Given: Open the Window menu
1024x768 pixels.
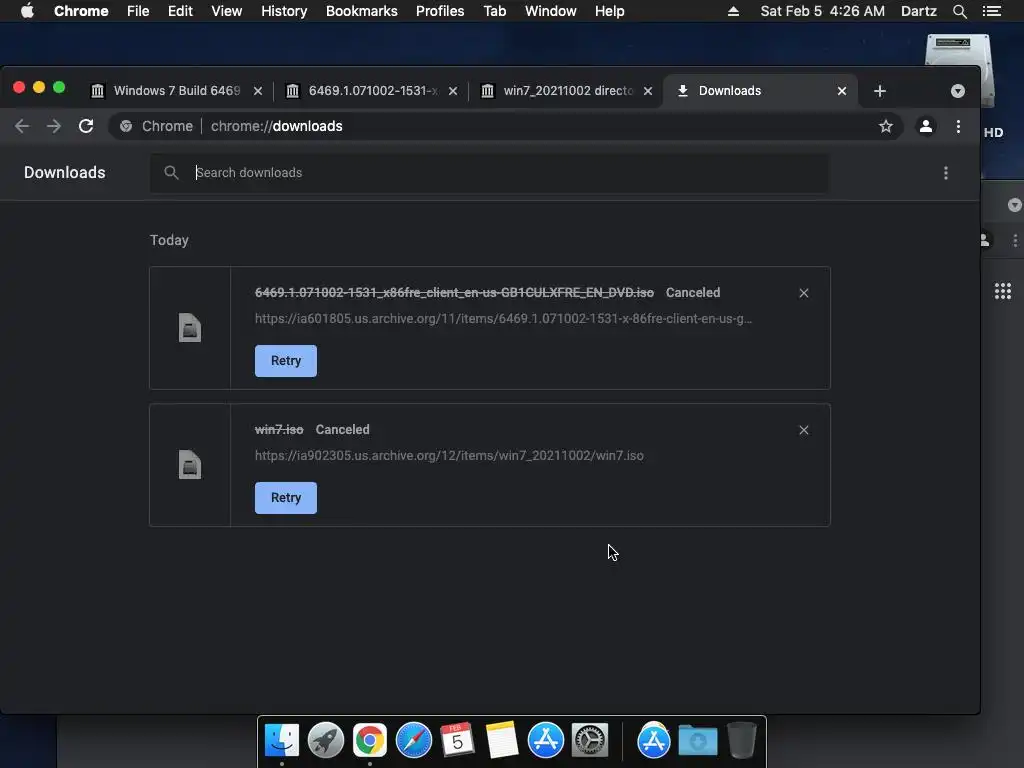Looking at the screenshot, I should pyautogui.click(x=551, y=11).
